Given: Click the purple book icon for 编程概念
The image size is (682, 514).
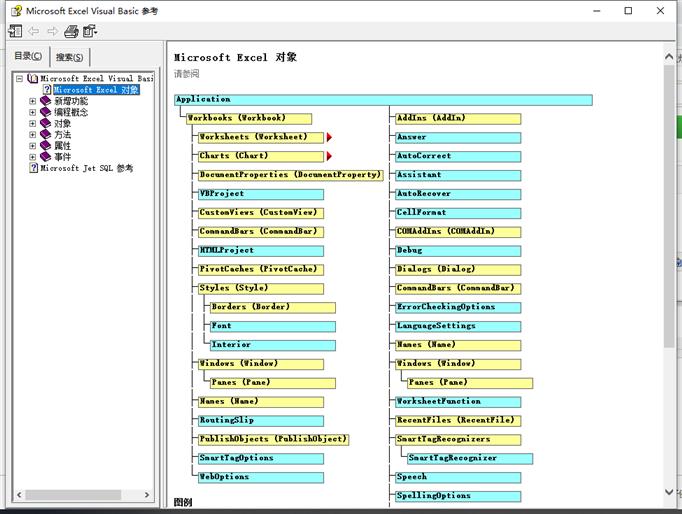Looking at the screenshot, I should pos(45,112).
